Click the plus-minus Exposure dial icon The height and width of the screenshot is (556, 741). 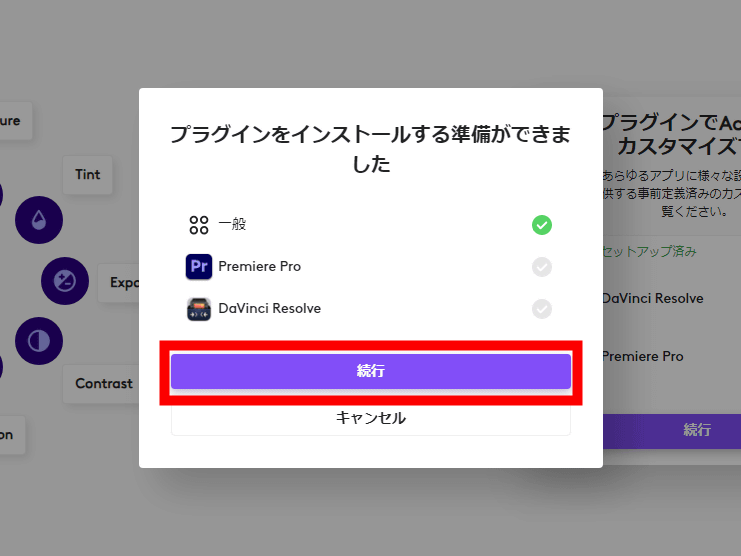pos(65,281)
